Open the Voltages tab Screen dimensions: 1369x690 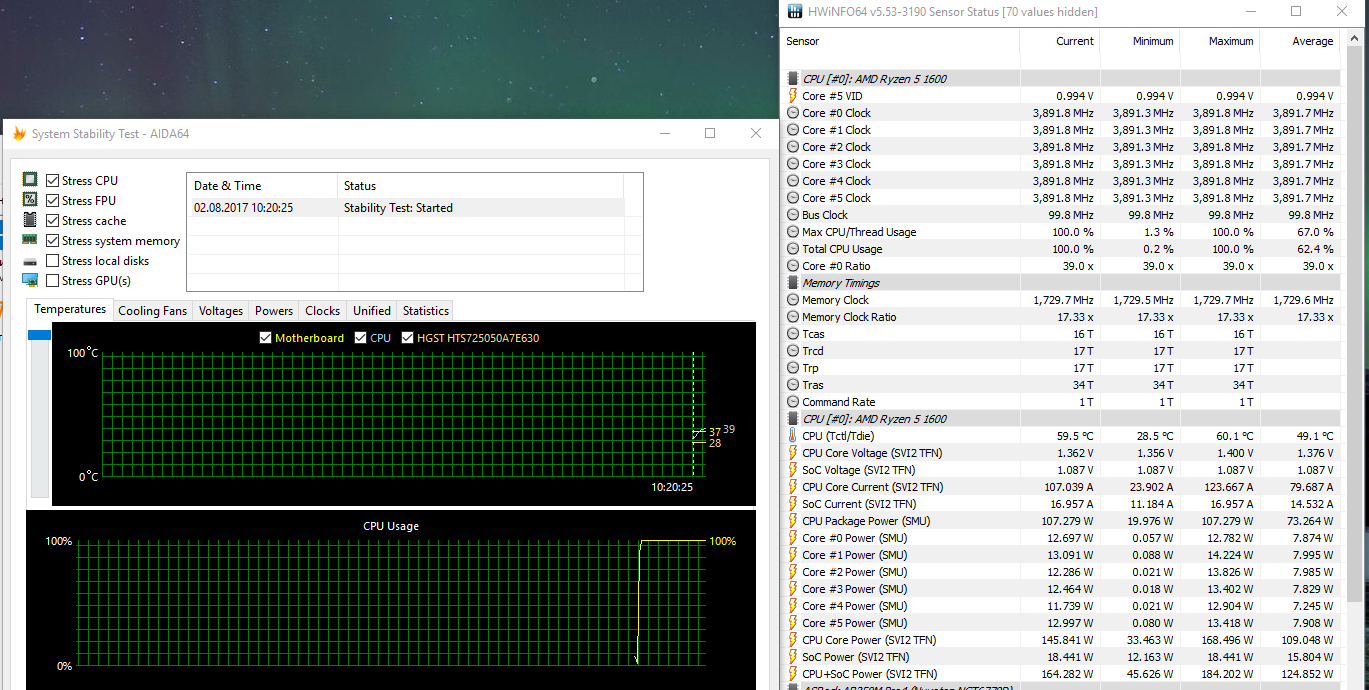coord(221,310)
